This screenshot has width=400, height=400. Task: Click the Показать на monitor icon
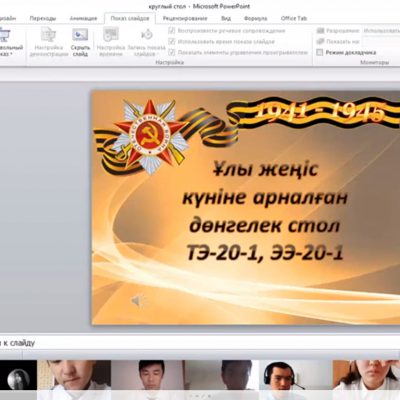(320, 41)
